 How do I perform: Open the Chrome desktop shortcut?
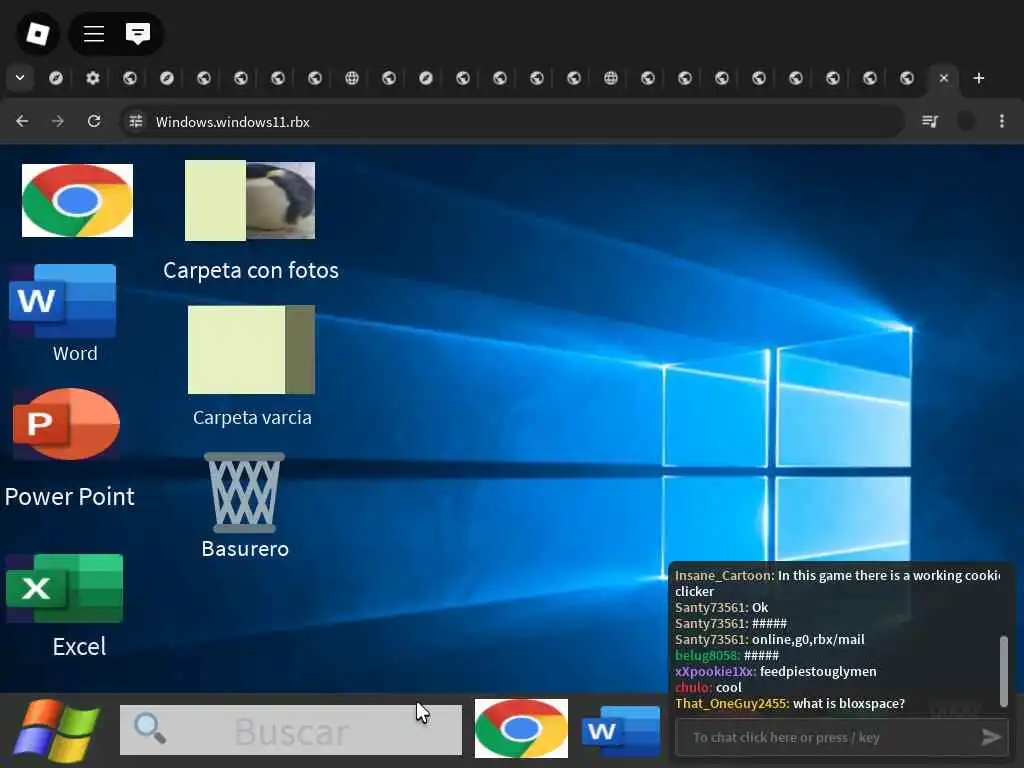pyautogui.click(x=77, y=200)
